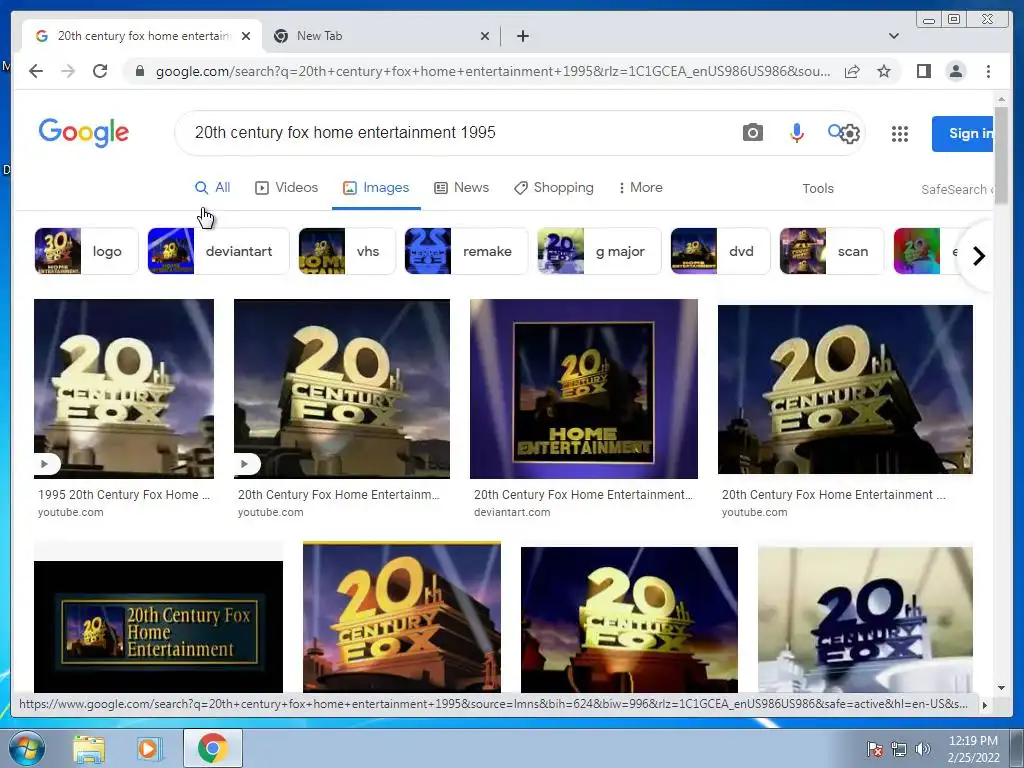Viewport: 1024px width, 768px height.
Task: Filter images by logo chip
Action: click(86, 251)
